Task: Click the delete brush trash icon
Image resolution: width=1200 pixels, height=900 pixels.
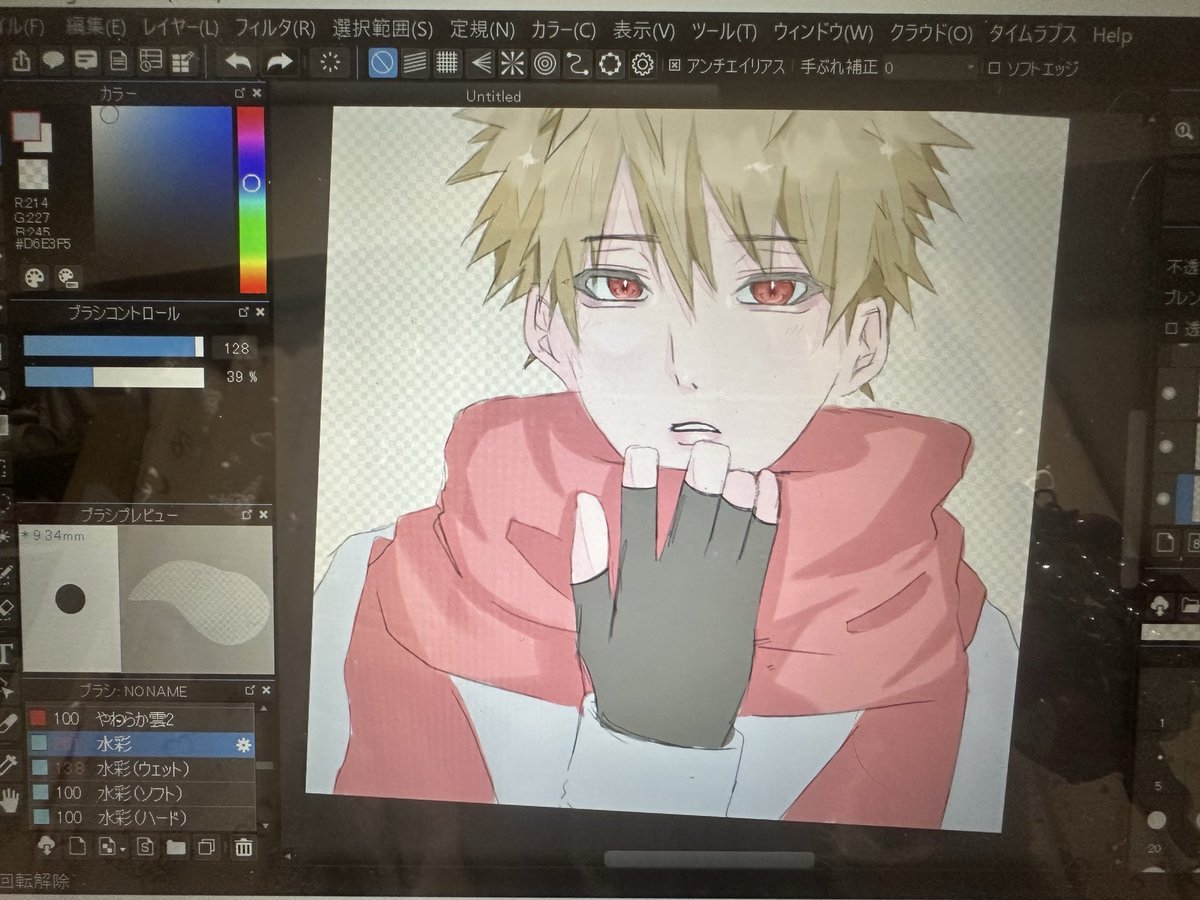Action: click(243, 848)
